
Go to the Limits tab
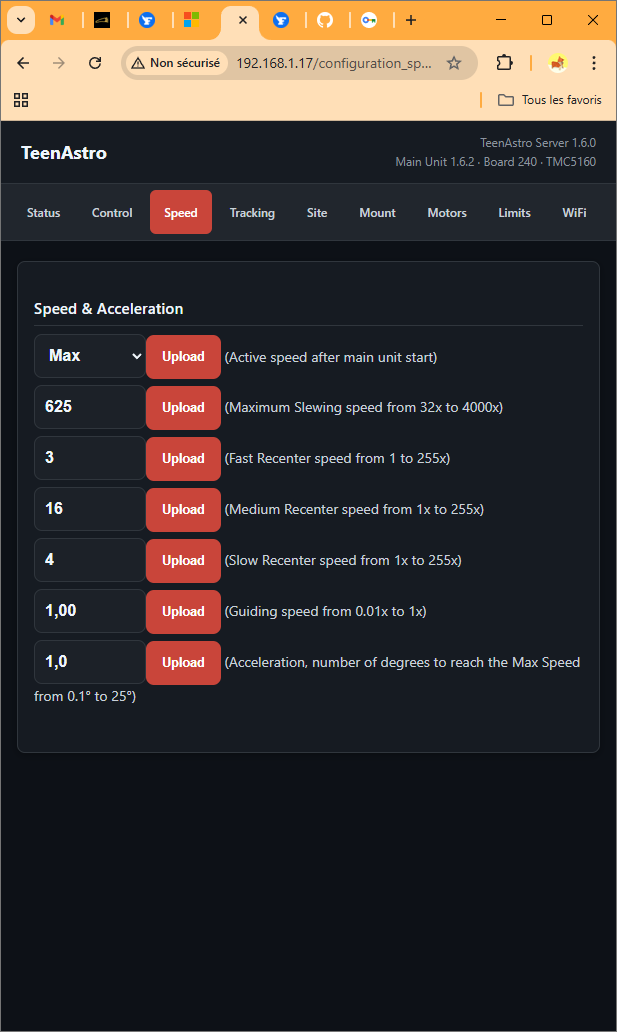[x=514, y=212]
